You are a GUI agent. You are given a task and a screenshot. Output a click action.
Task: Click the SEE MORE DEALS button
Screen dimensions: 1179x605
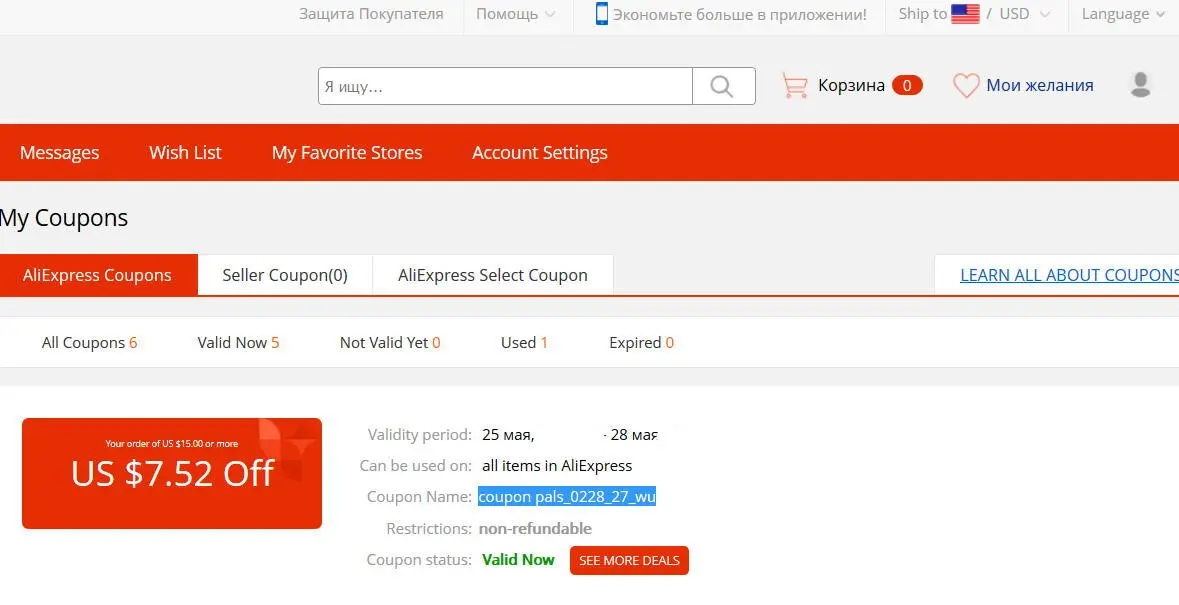click(x=629, y=560)
